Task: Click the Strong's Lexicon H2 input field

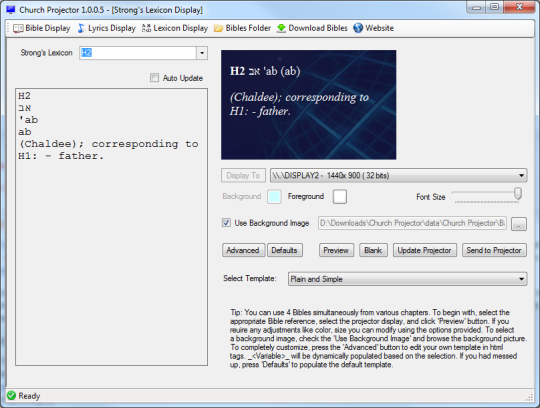Action: (138, 53)
